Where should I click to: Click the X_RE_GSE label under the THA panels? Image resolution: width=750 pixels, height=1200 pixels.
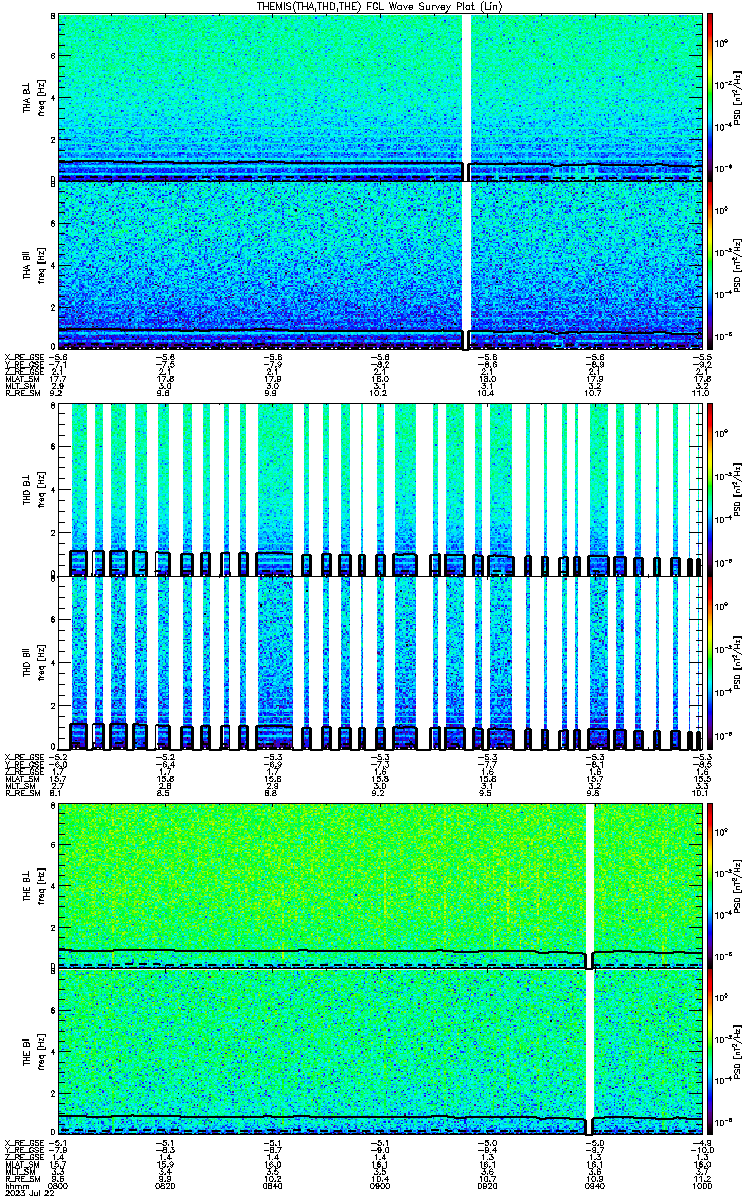(x=21, y=356)
